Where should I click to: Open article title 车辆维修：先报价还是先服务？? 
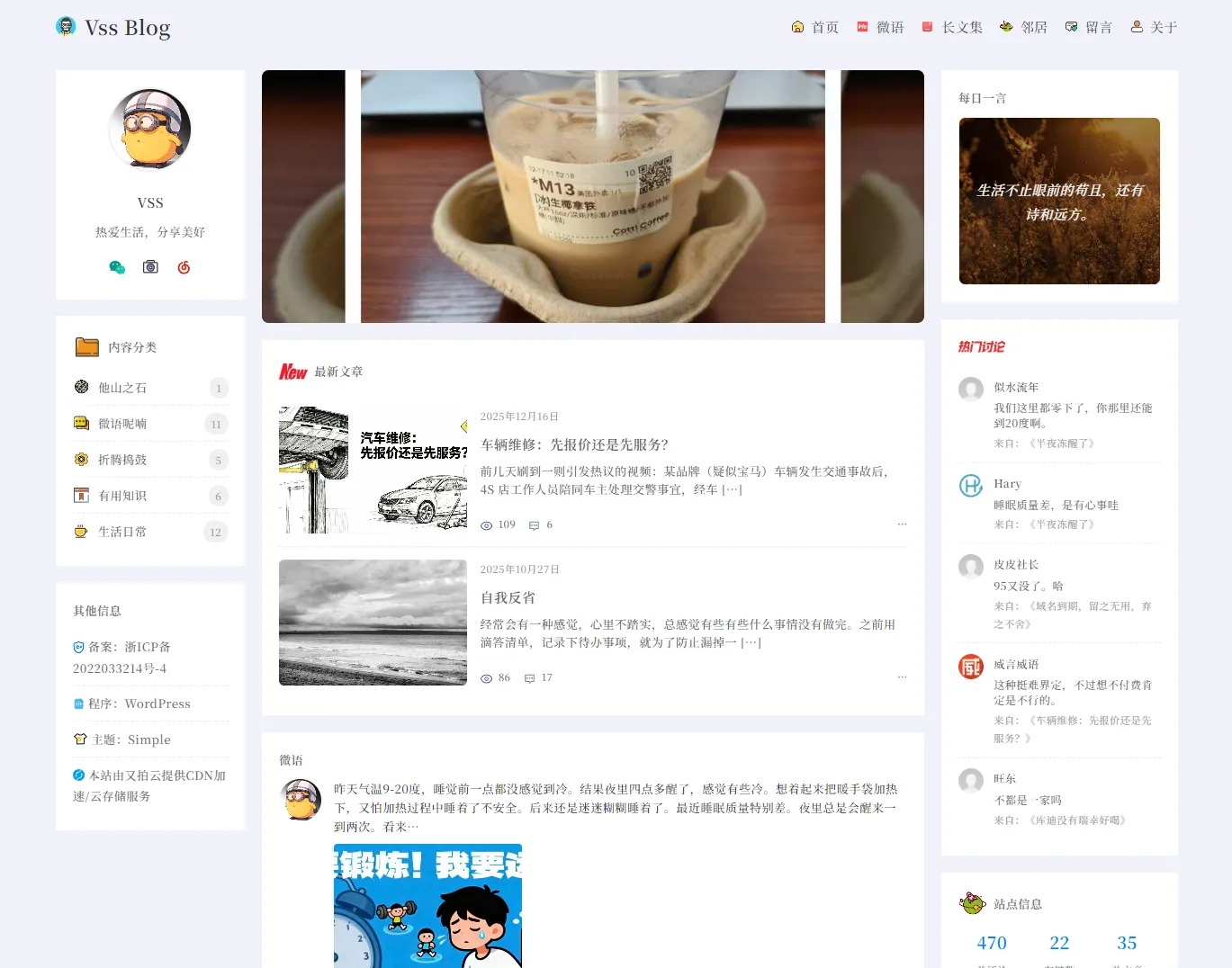coord(574,444)
